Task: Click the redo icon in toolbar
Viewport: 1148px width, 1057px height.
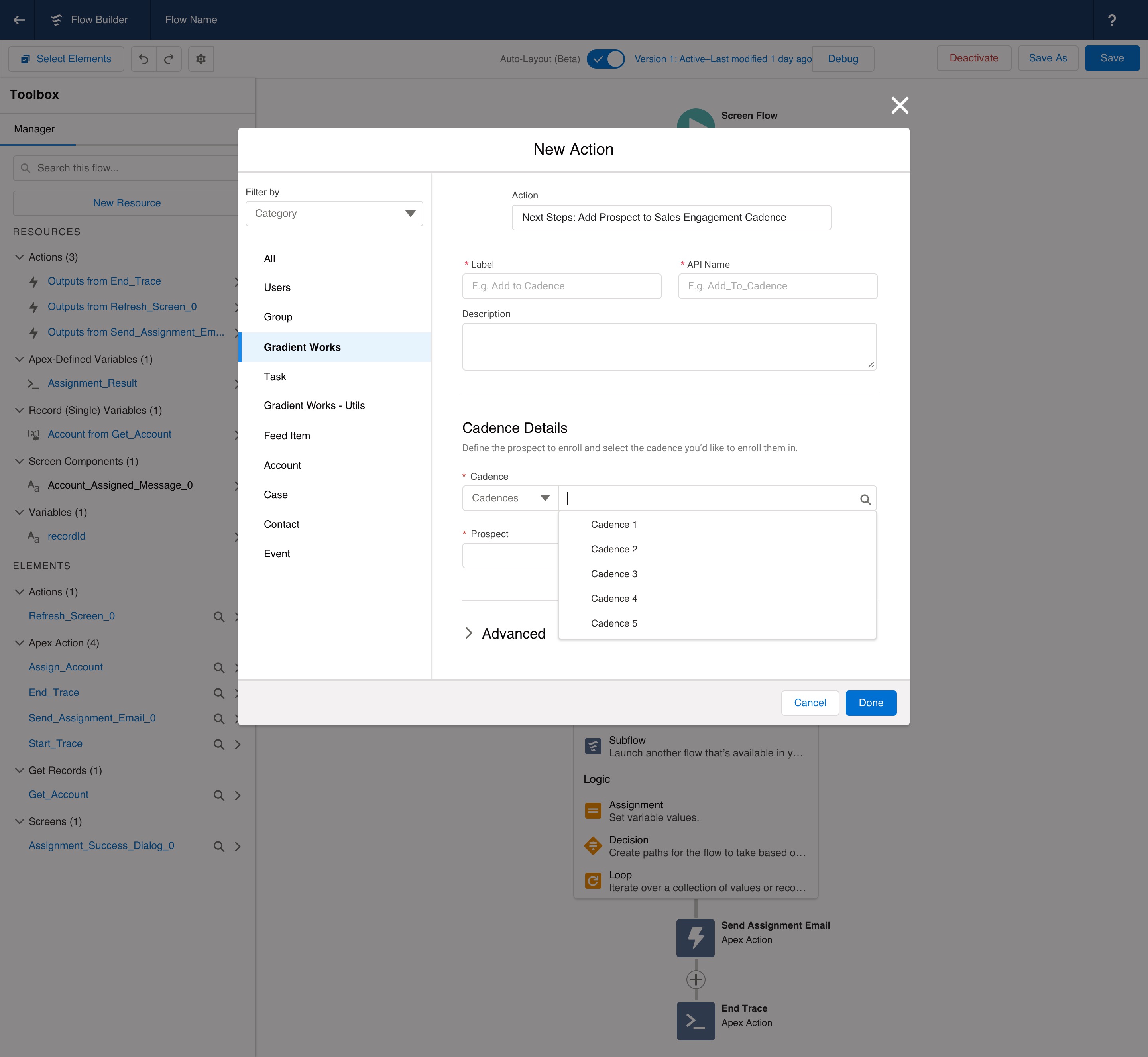Action: tap(169, 59)
